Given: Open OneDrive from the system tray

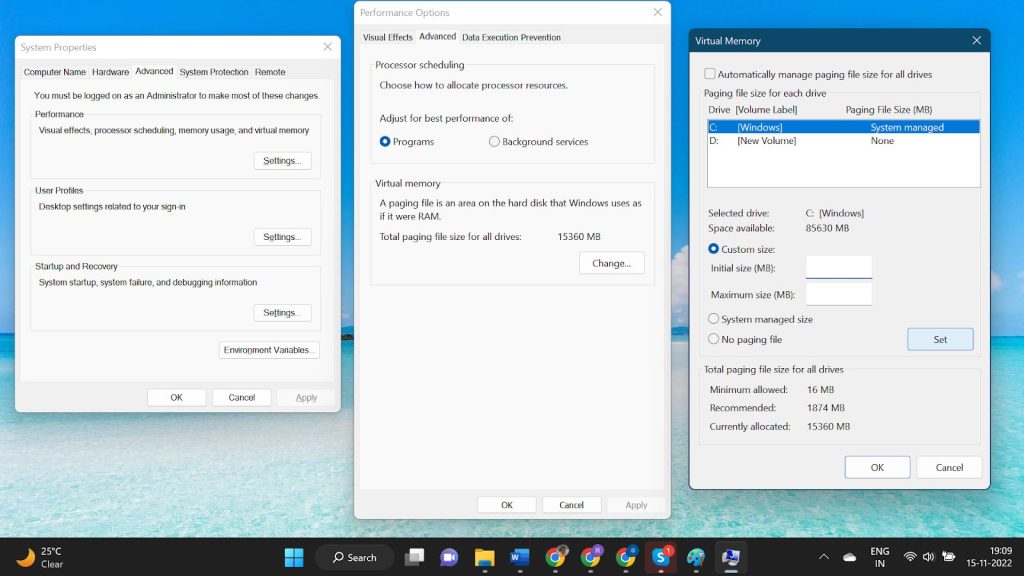Looking at the screenshot, I should pyautogui.click(x=849, y=557).
